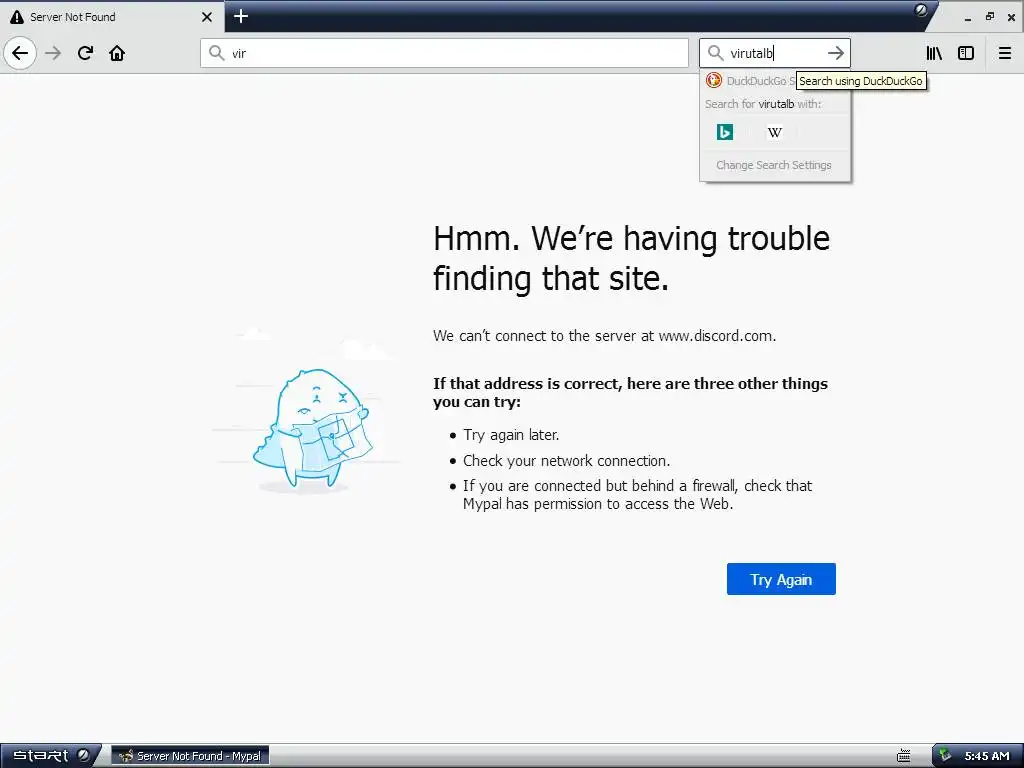The width and height of the screenshot is (1024, 768).
Task: Open a new tab with plus button
Action: [x=241, y=16]
